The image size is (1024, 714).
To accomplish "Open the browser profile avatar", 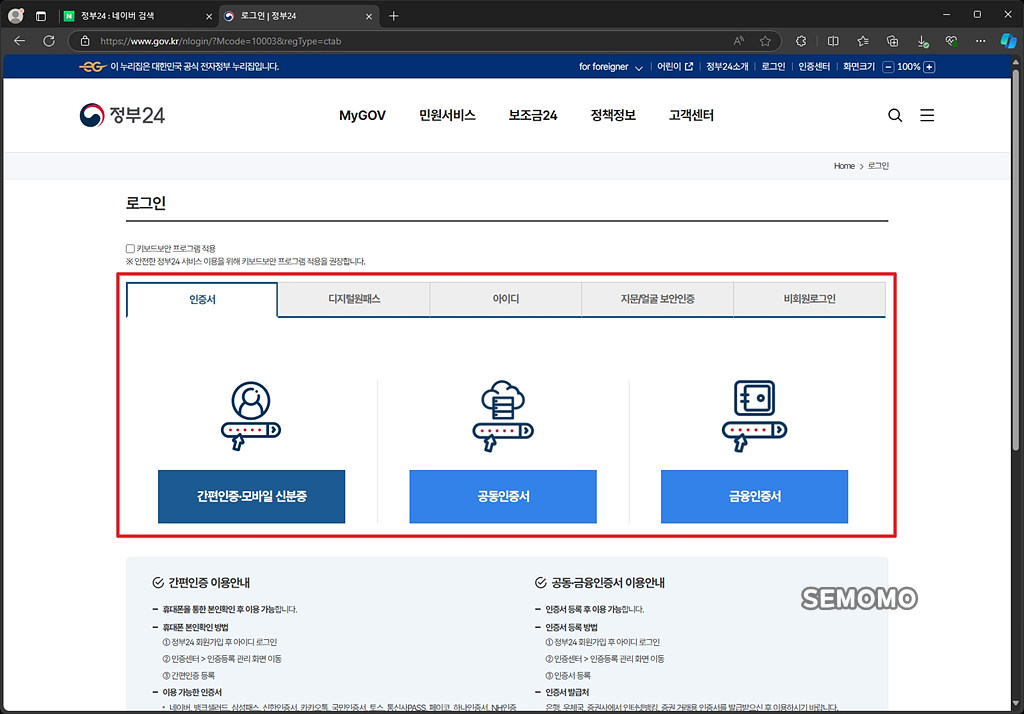I will (16, 16).
